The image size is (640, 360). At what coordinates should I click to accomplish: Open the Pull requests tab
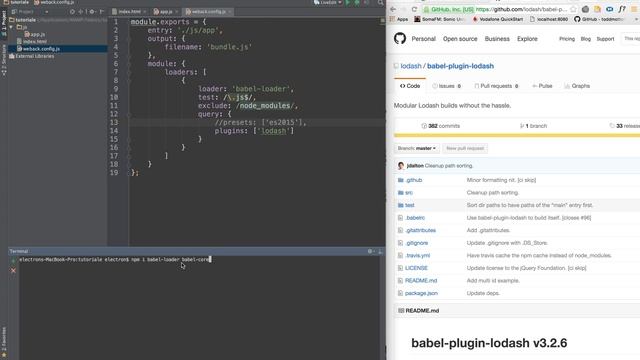pos(496,86)
